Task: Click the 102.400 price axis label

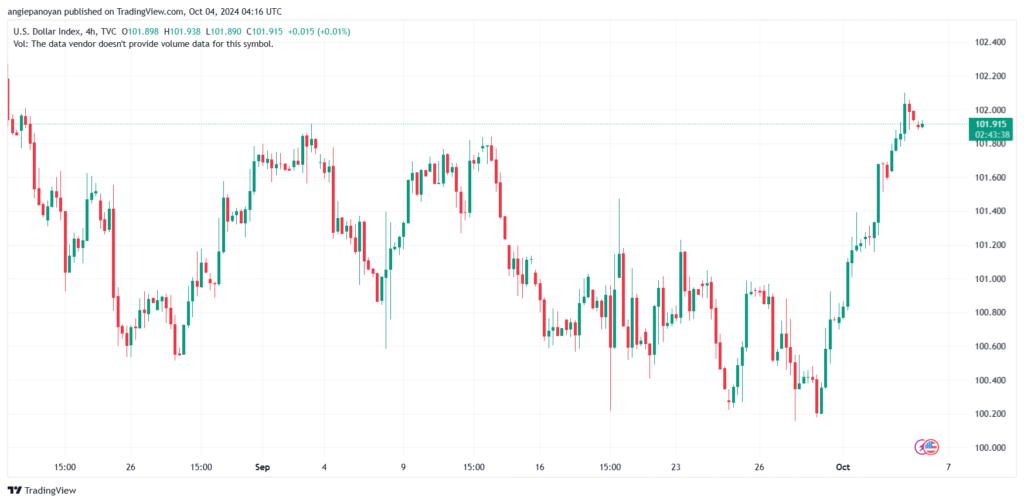Action: [989, 42]
